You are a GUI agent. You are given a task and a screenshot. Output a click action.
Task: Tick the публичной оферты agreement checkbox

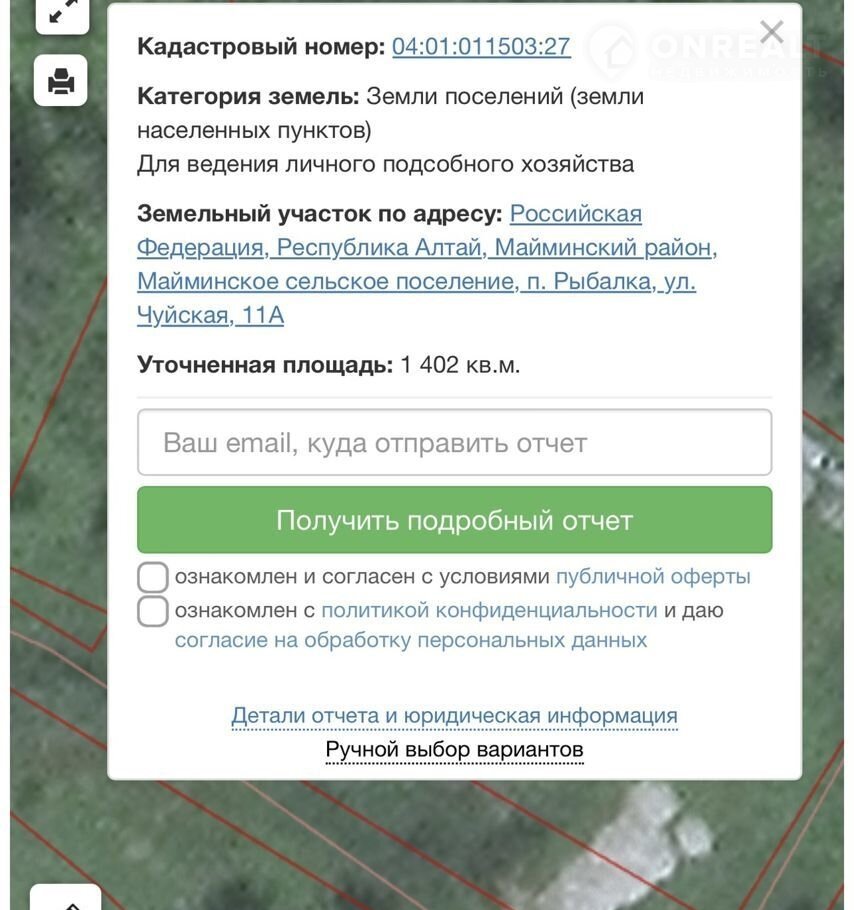153,578
